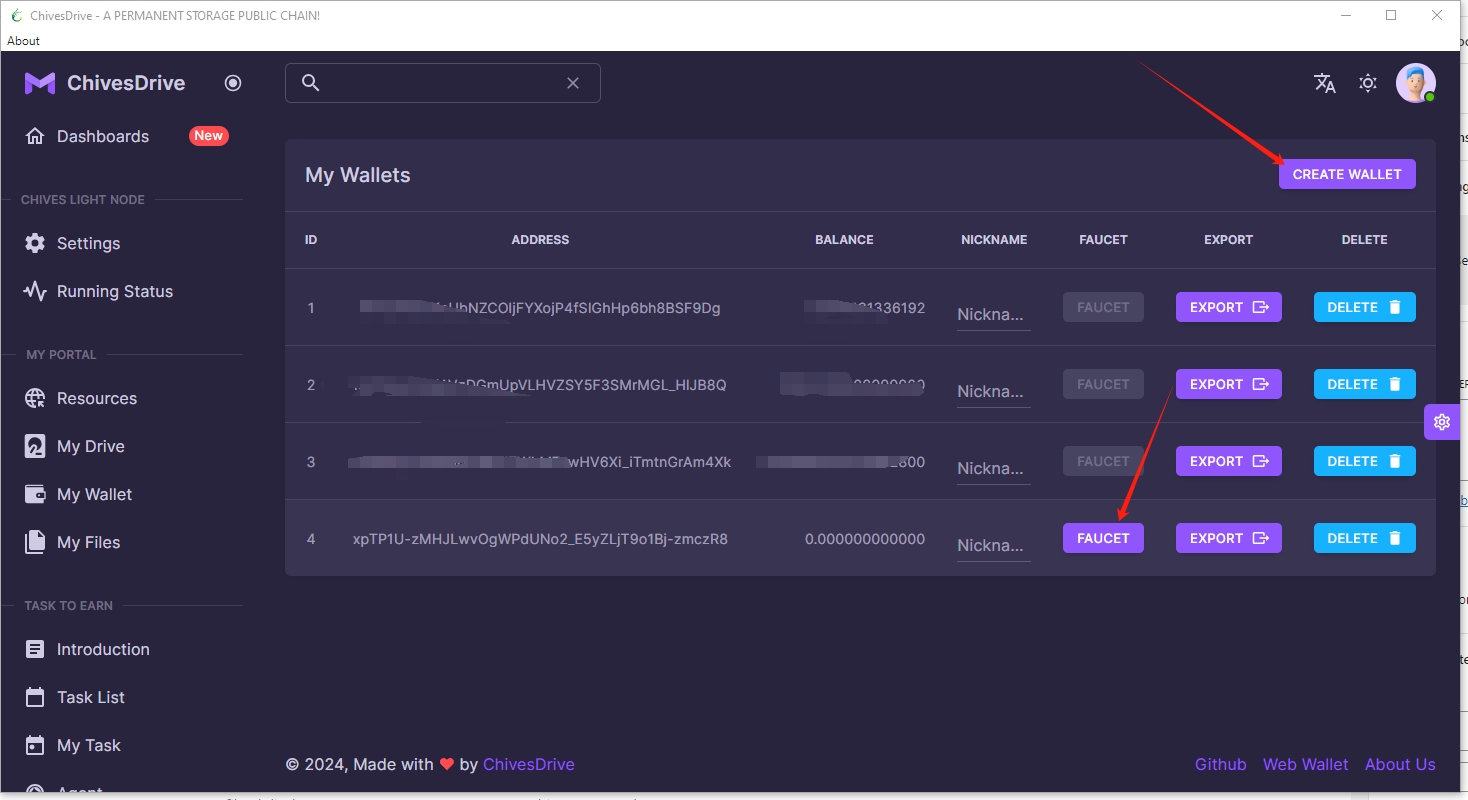
Task: Open the Web Wallet footer link
Action: coord(1306,764)
